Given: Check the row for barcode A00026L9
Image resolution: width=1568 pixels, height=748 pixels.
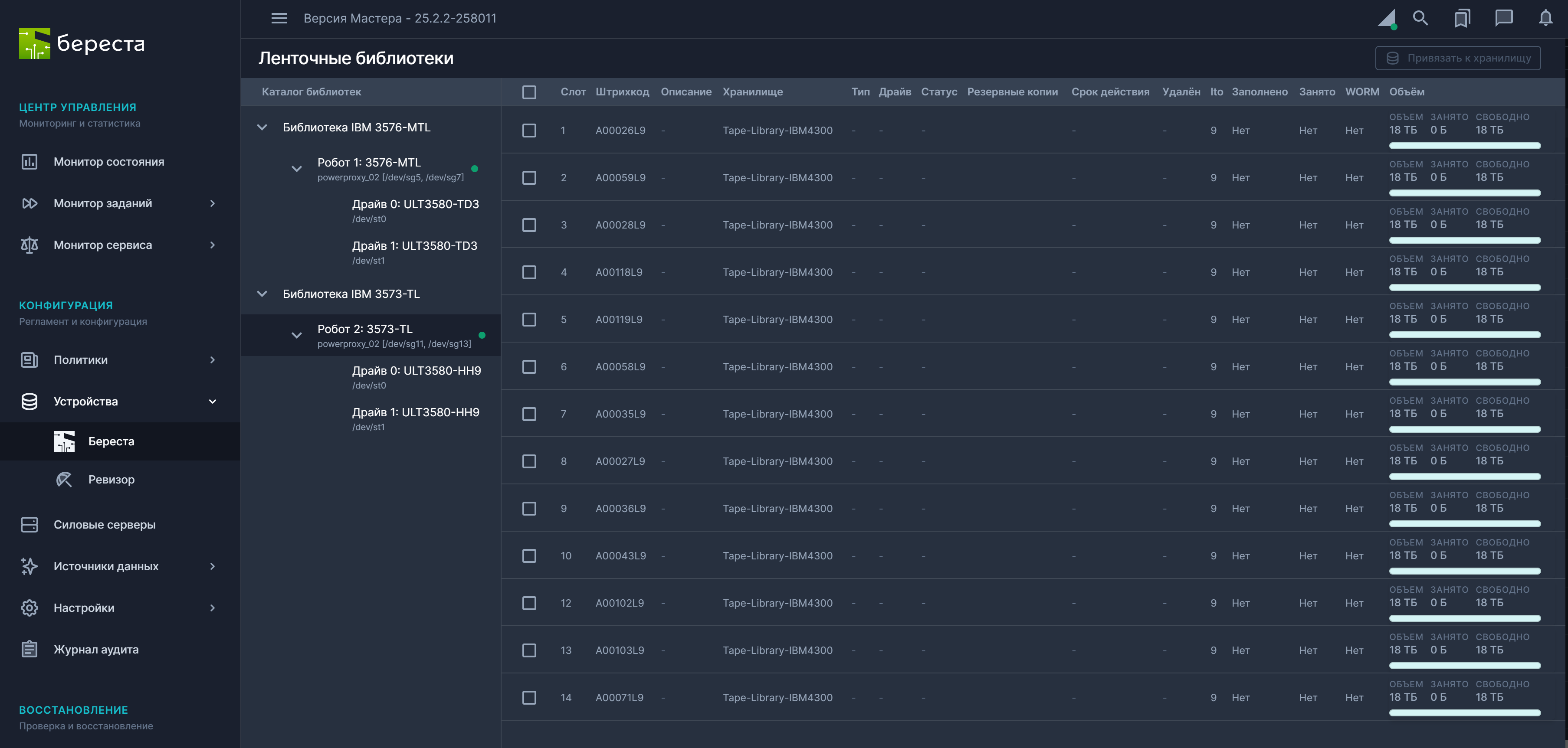Looking at the screenshot, I should click(x=529, y=130).
